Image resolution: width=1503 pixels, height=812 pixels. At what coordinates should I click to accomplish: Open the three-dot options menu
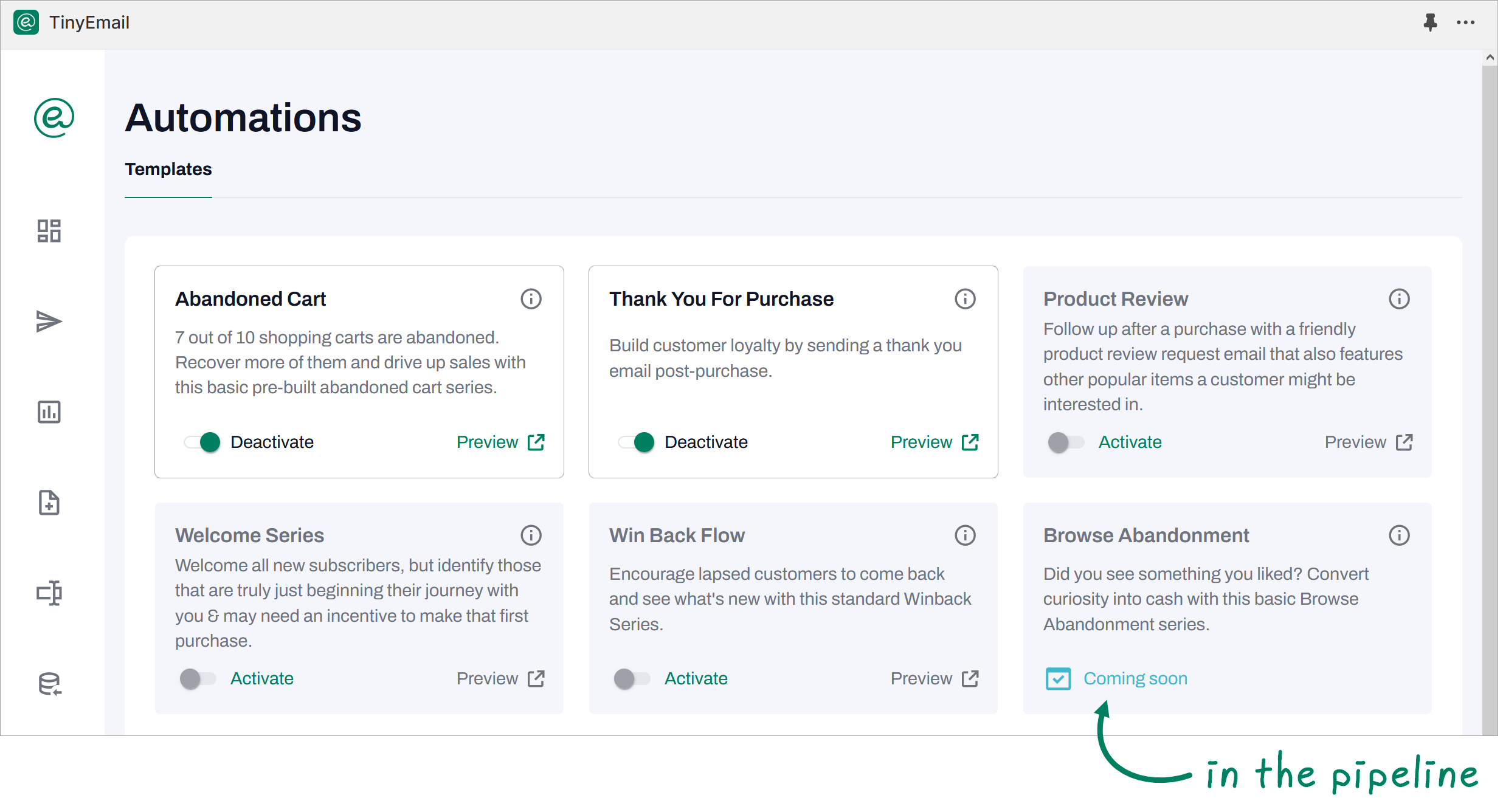click(x=1467, y=22)
